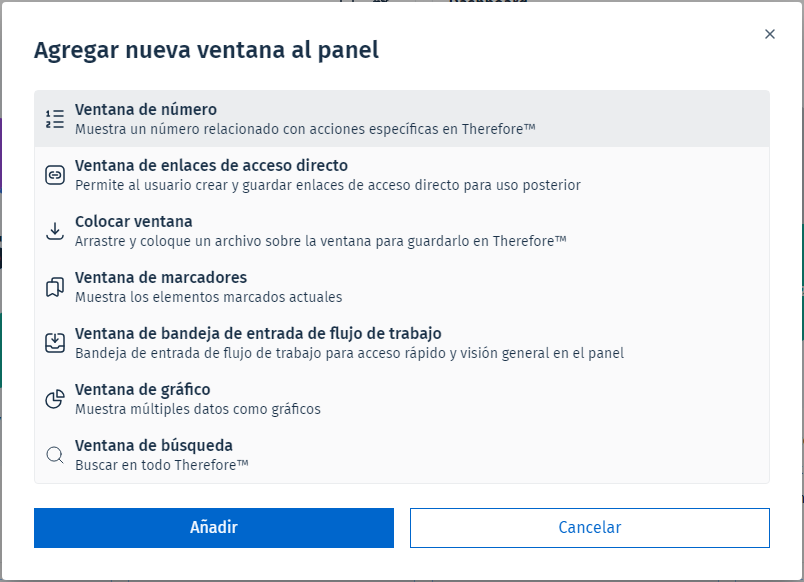
Task: Click the pie chart icon for Ventana de gráfico
Action: coord(55,399)
